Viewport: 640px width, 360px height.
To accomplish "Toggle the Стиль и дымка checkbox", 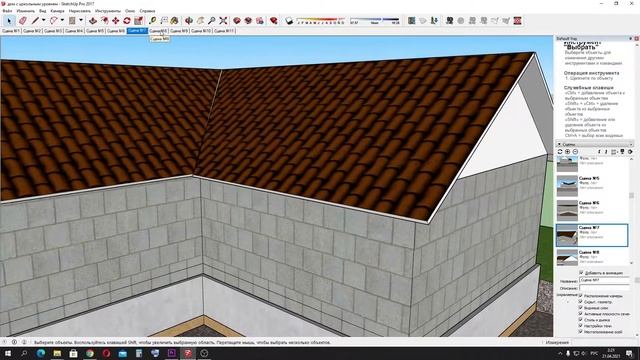I will (580, 320).
